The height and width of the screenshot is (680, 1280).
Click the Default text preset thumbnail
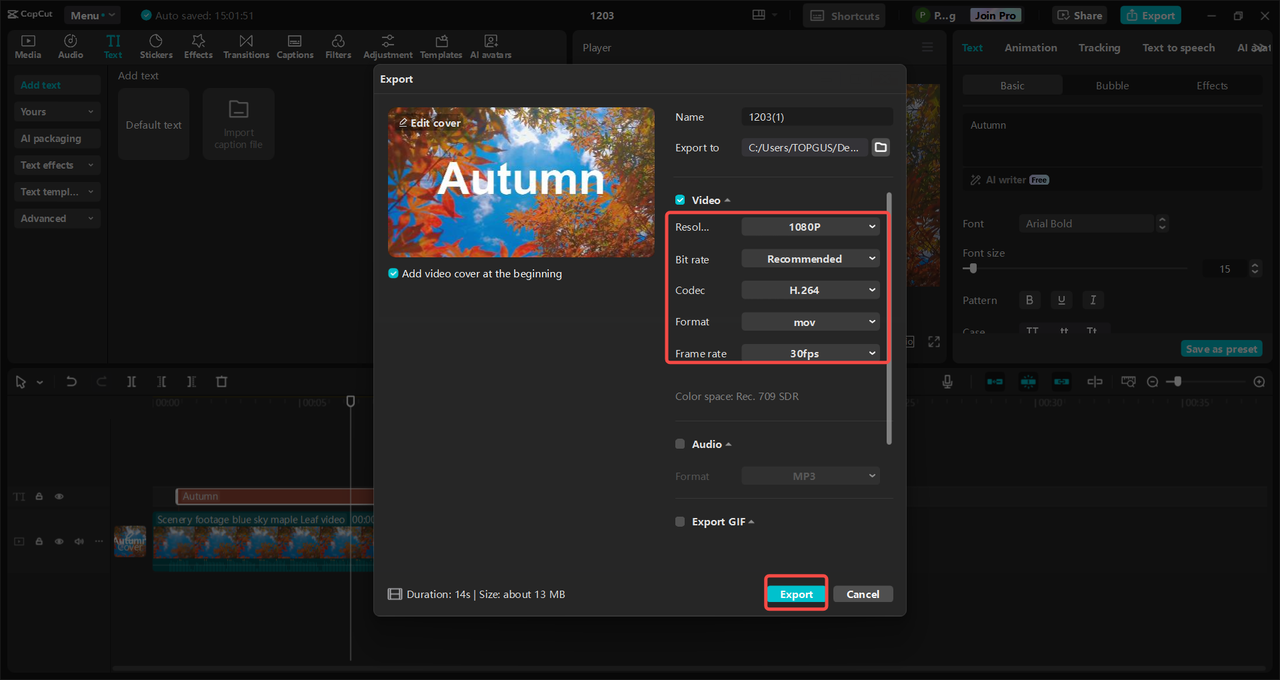tap(153, 124)
